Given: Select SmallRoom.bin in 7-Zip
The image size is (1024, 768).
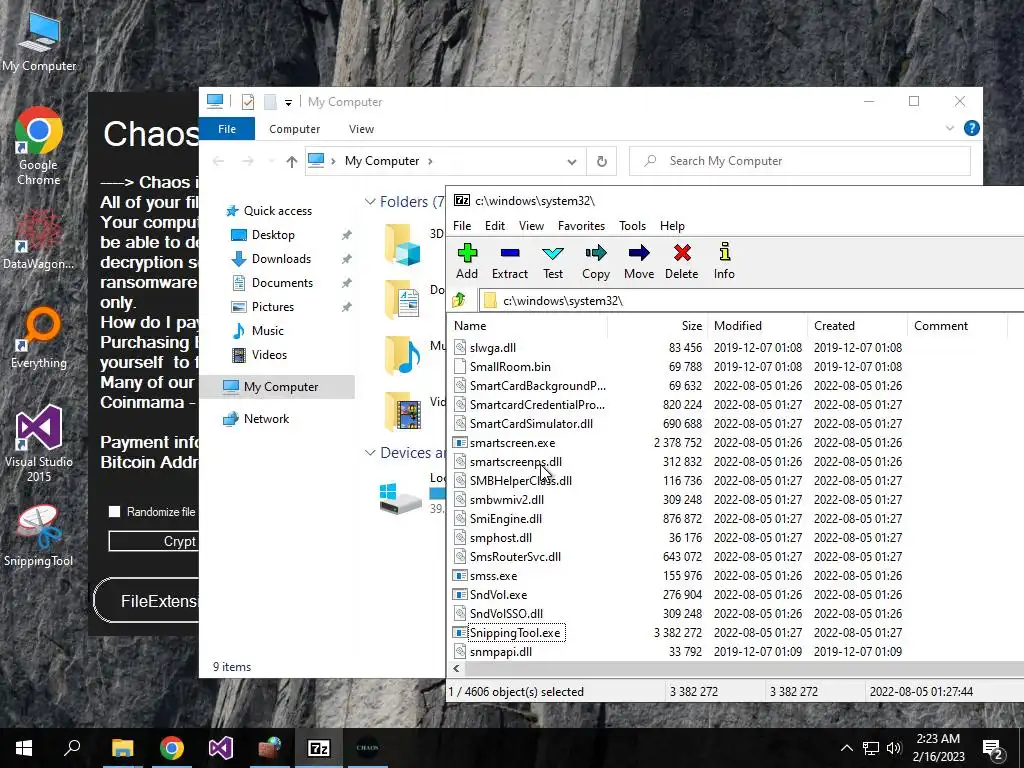Looking at the screenshot, I should click(x=510, y=367).
